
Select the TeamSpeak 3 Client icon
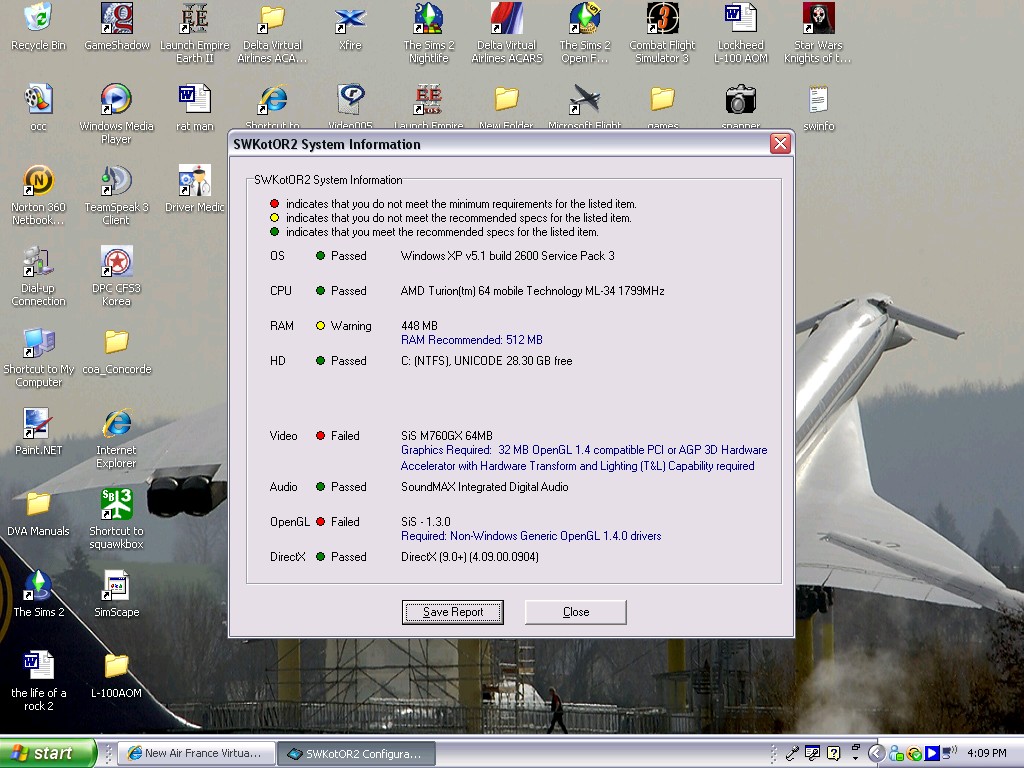point(116,195)
